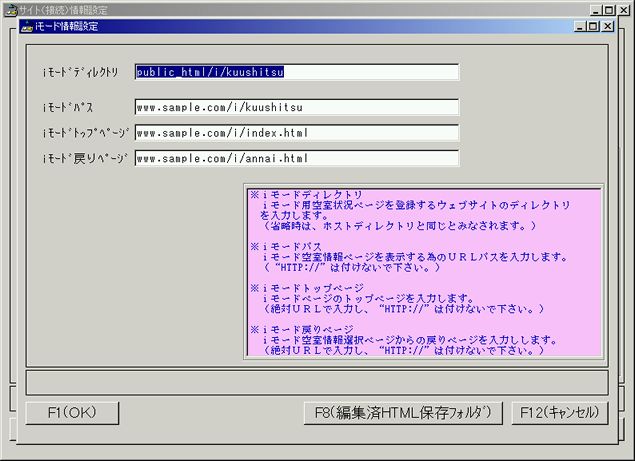Click the ※iモードトップページ help heading
635x461 pixels.
click(307, 288)
